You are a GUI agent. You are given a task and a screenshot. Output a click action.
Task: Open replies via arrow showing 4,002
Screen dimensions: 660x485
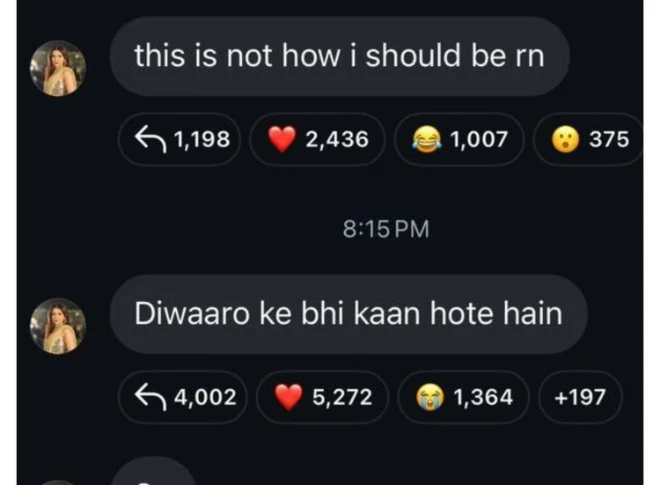point(183,397)
